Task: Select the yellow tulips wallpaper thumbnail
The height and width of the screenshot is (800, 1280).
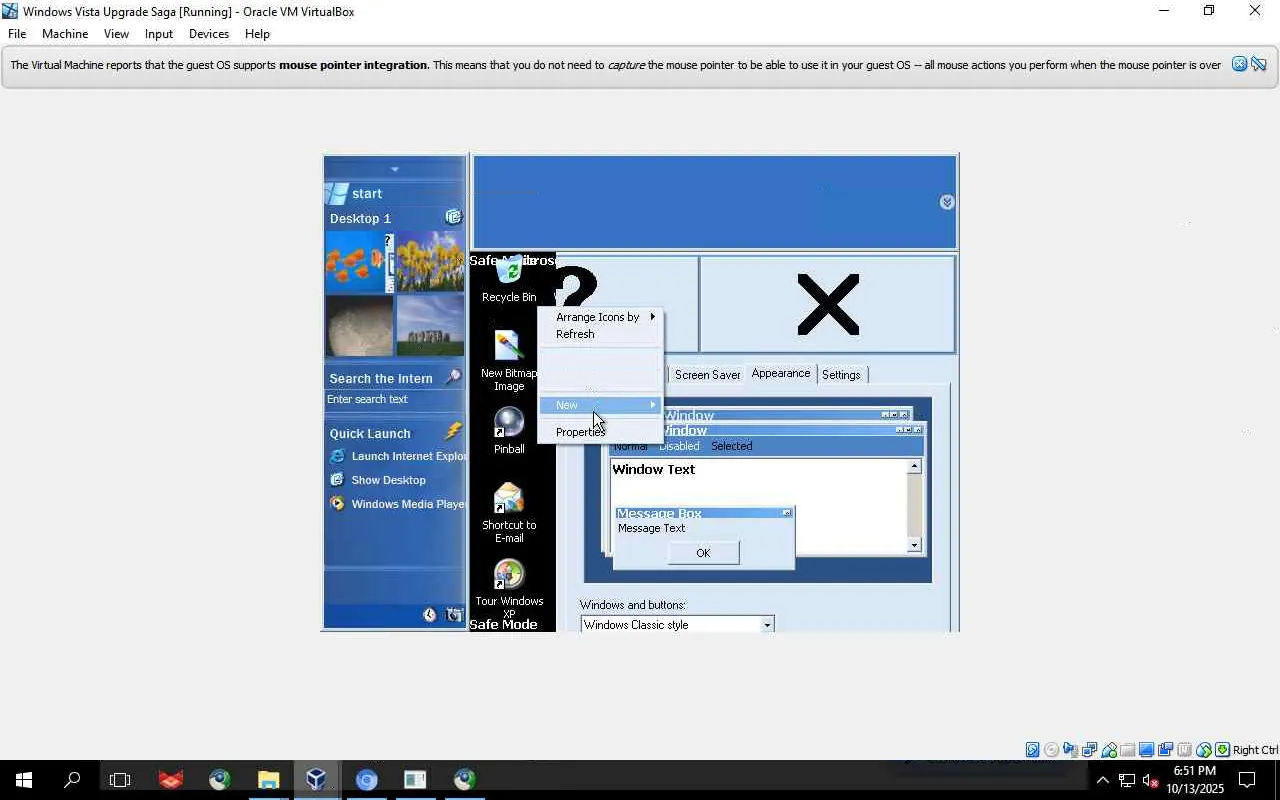Action: [430, 263]
